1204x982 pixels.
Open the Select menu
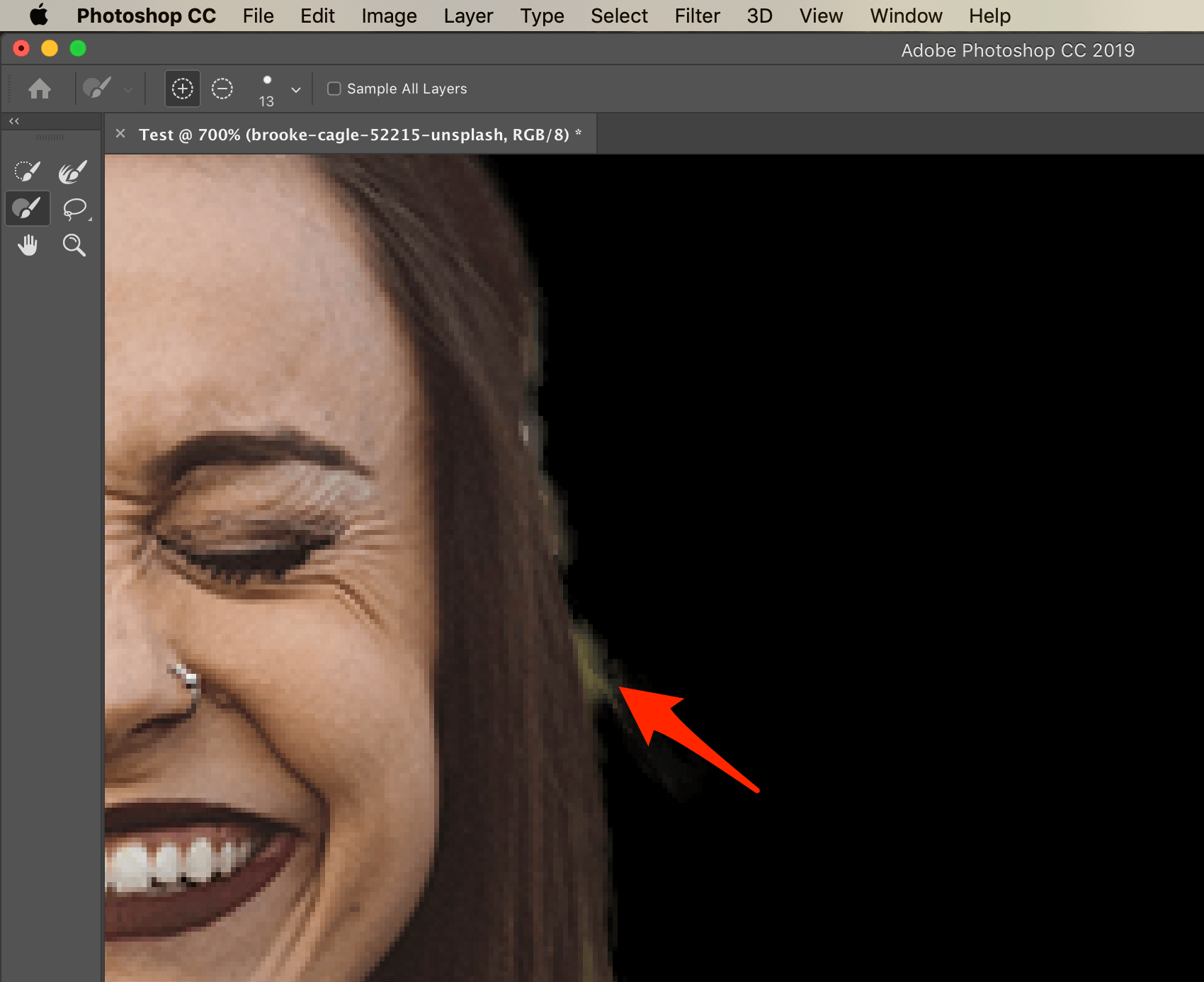pos(618,15)
